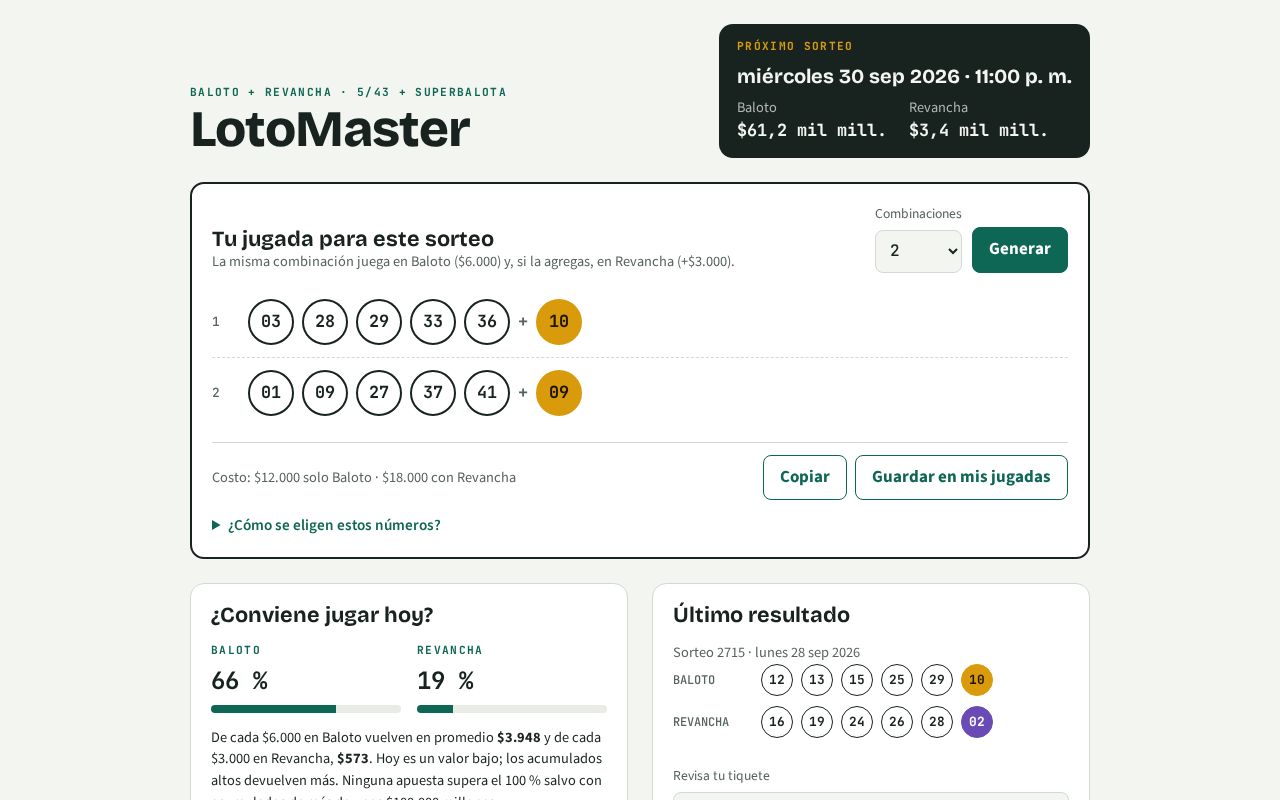
Task: Click the Copiar button
Action: click(805, 477)
